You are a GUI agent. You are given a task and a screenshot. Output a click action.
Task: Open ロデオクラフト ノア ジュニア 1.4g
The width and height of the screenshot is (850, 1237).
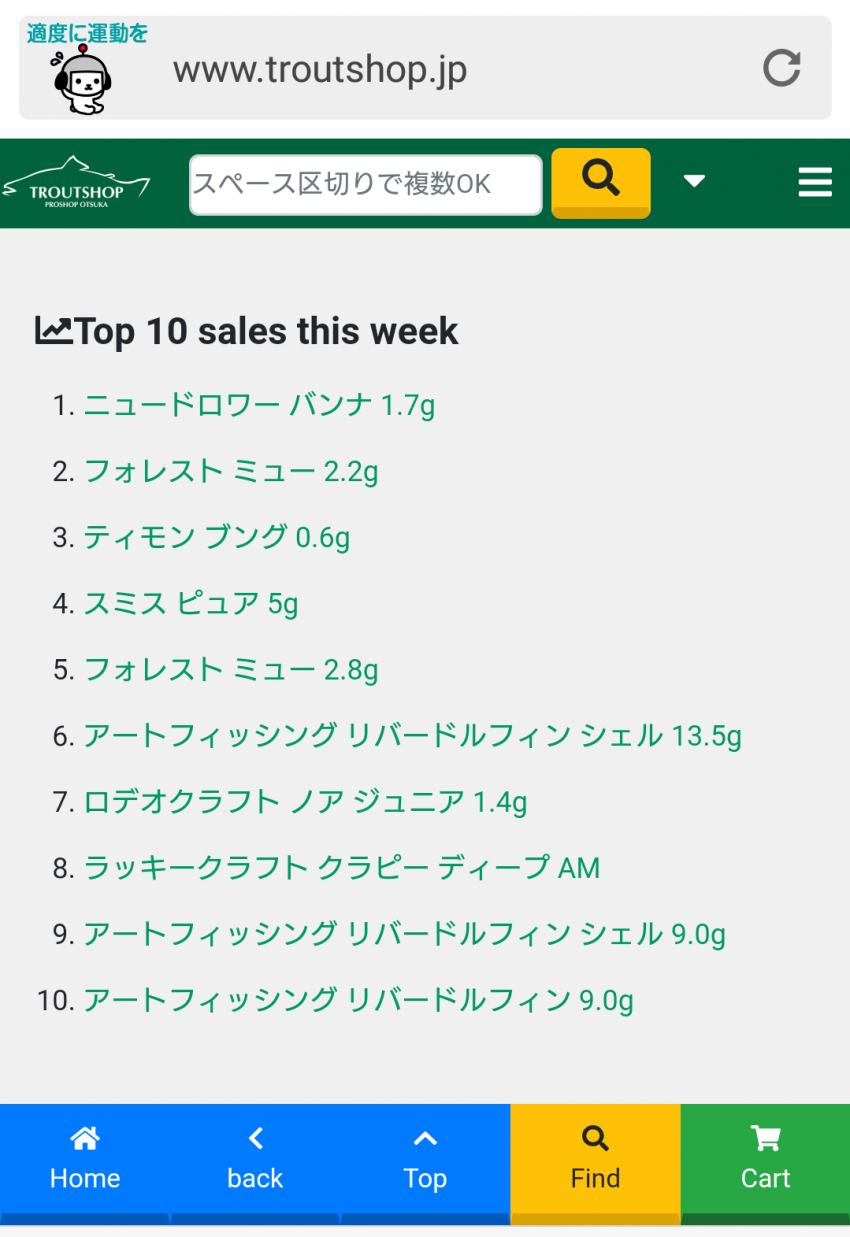point(305,801)
